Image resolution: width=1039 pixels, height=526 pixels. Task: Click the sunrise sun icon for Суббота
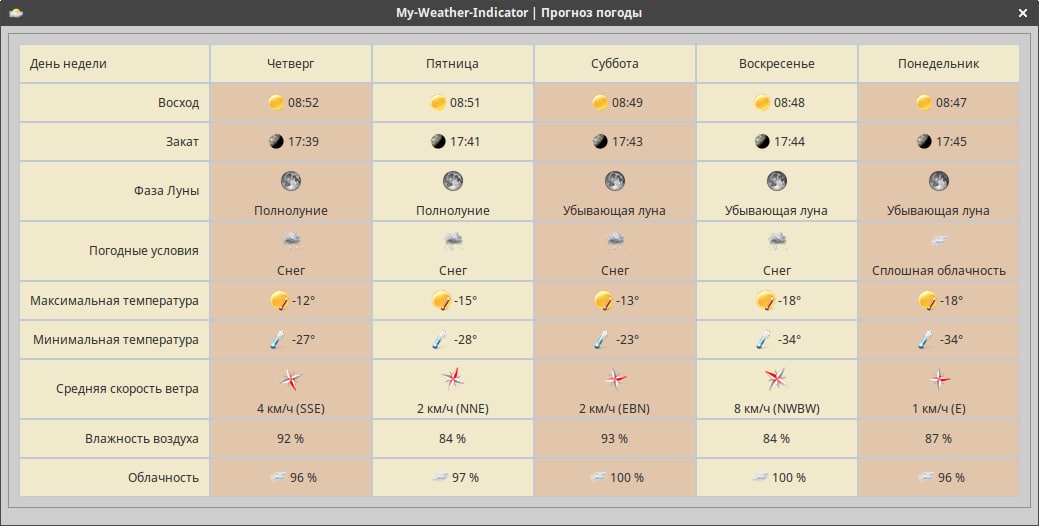coord(600,102)
